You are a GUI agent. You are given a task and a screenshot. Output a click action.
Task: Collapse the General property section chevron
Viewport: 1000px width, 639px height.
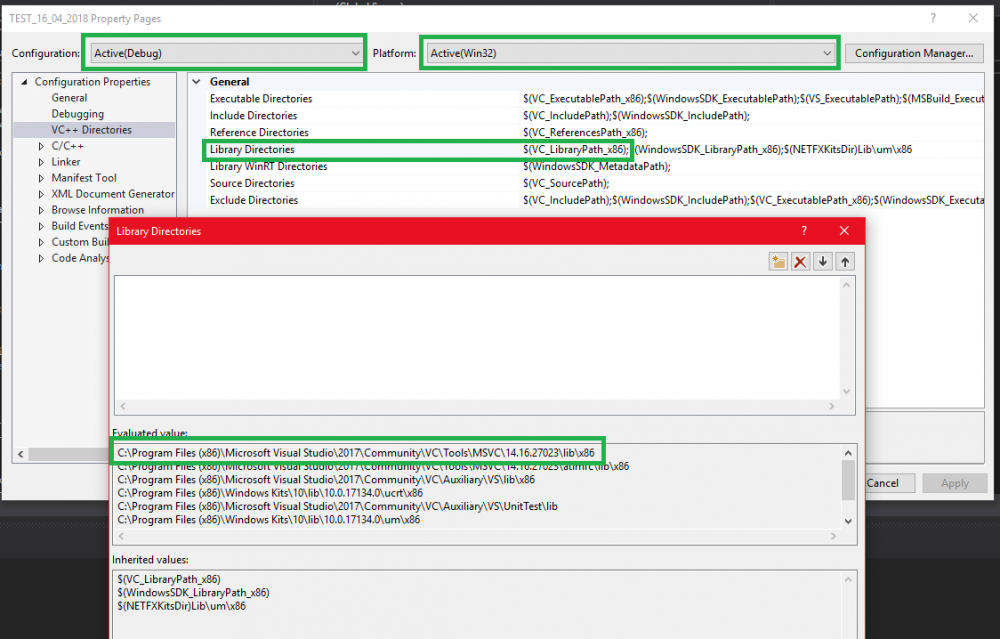[x=196, y=81]
